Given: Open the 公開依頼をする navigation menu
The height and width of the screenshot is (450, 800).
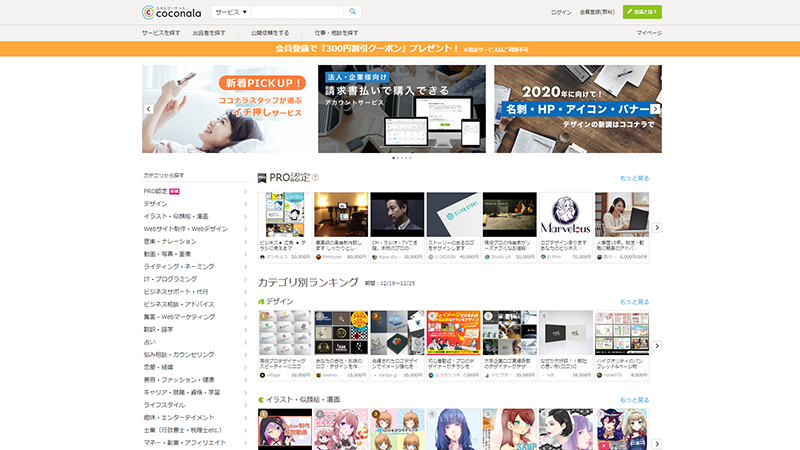Looking at the screenshot, I should click(269, 33).
